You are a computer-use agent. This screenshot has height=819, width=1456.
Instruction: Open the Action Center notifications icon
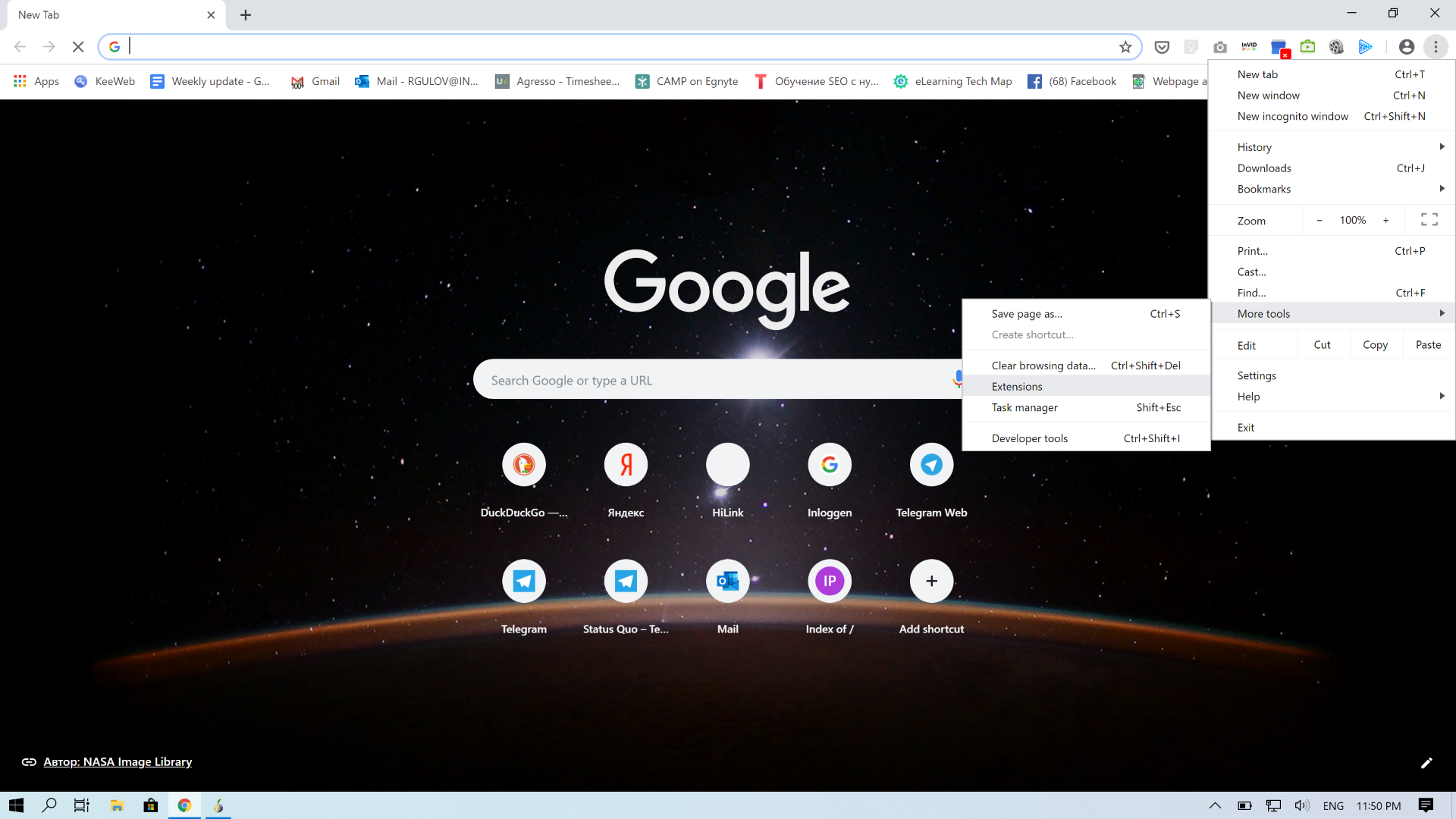pos(1426,805)
